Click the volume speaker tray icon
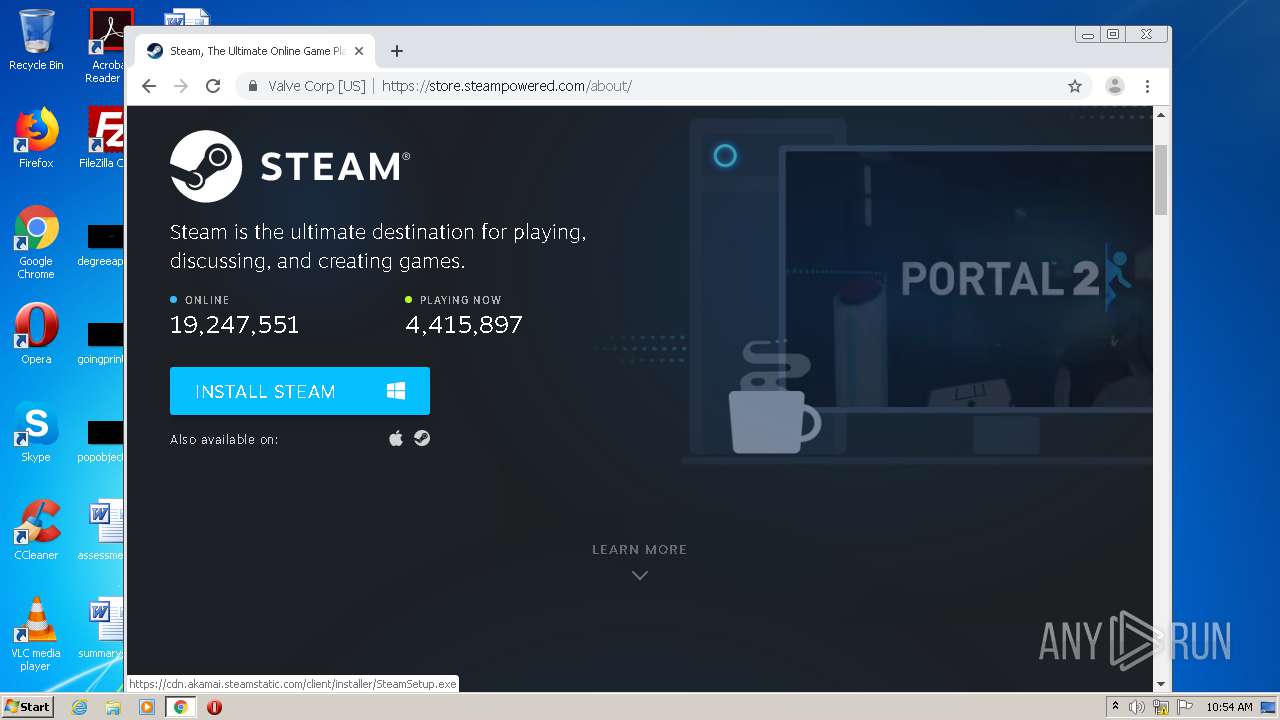 click(1137, 707)
